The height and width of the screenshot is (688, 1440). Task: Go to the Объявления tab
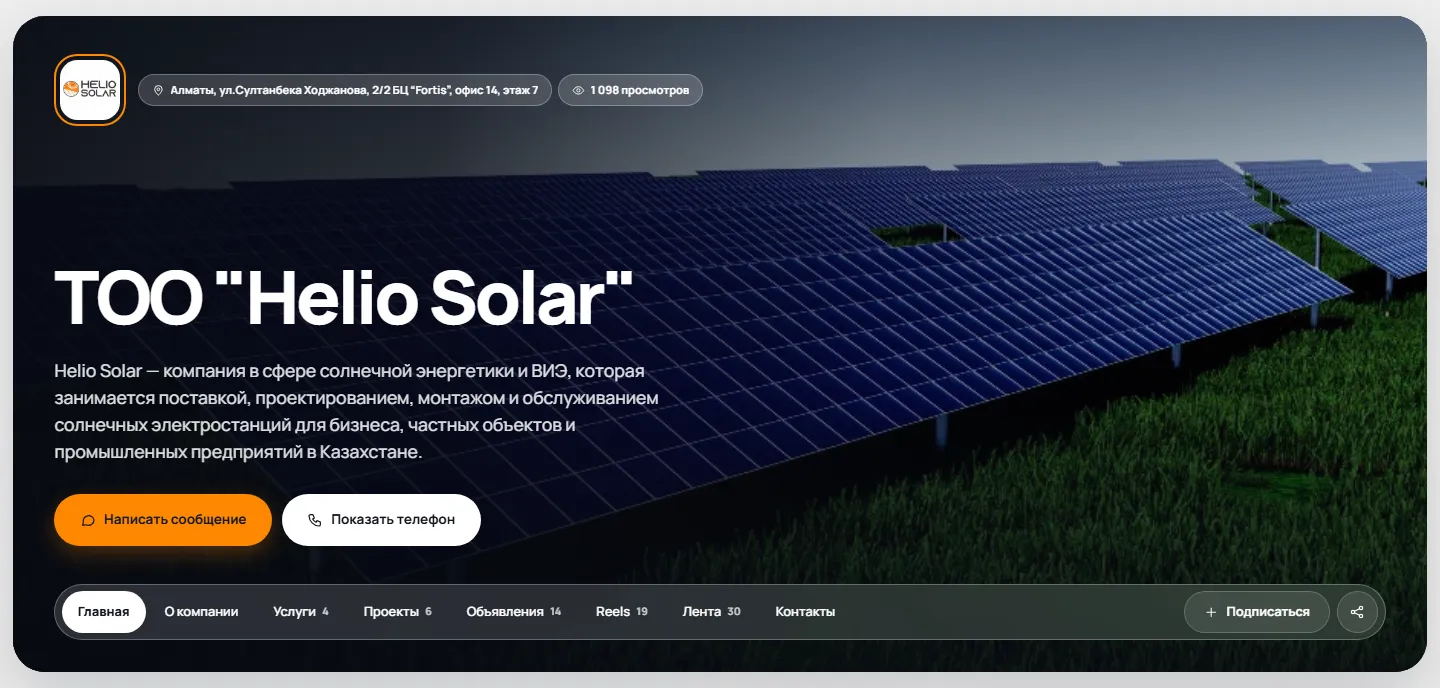click(x=514, y=612)
